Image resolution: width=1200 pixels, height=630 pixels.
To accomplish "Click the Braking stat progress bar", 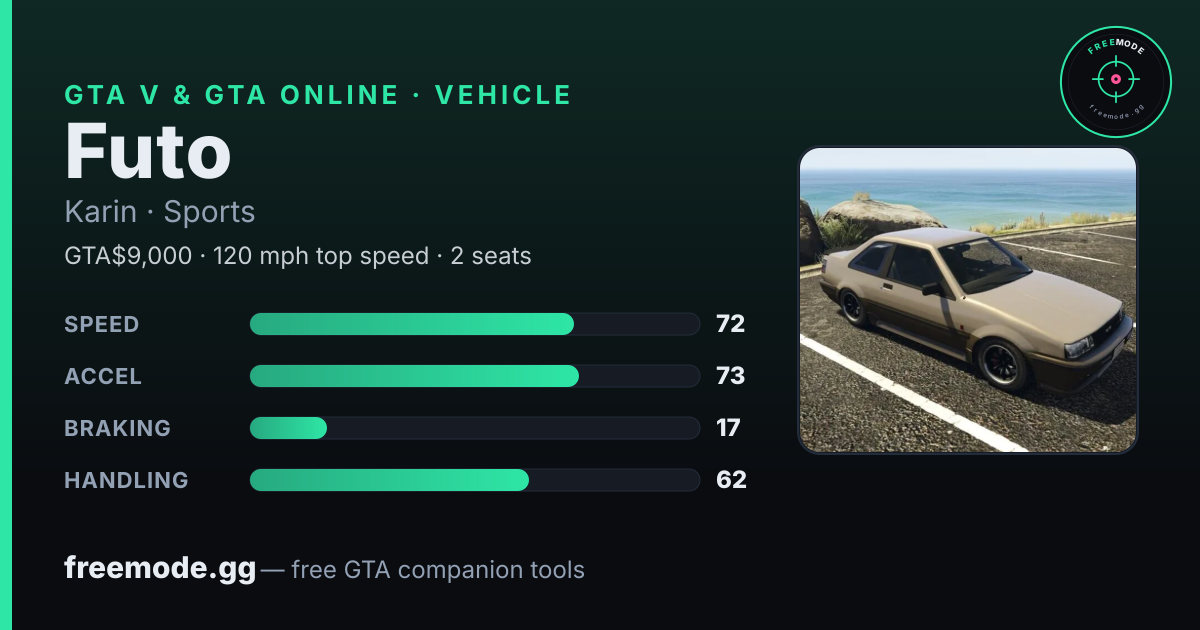I will (474, 428).
